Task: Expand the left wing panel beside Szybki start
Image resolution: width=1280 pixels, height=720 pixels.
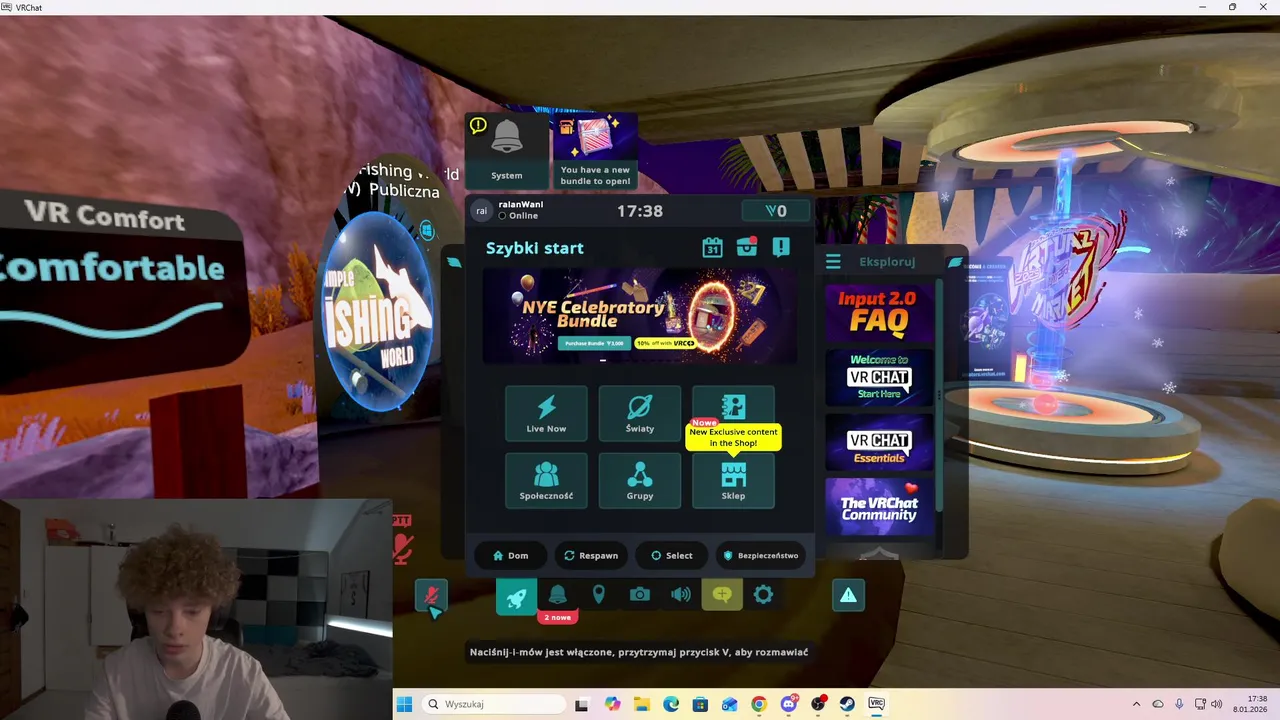Action: click(x=454, y=262)
